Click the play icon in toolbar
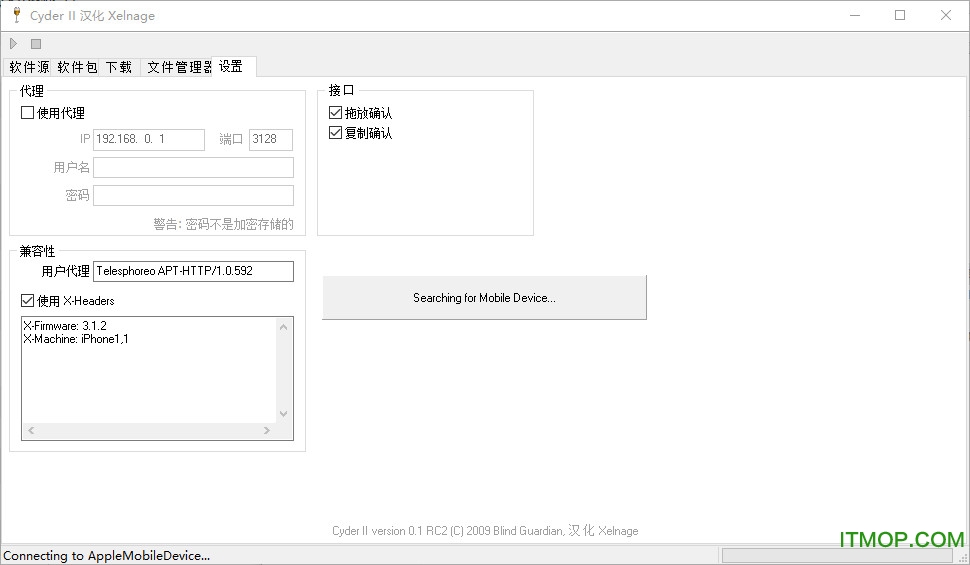 13,44
